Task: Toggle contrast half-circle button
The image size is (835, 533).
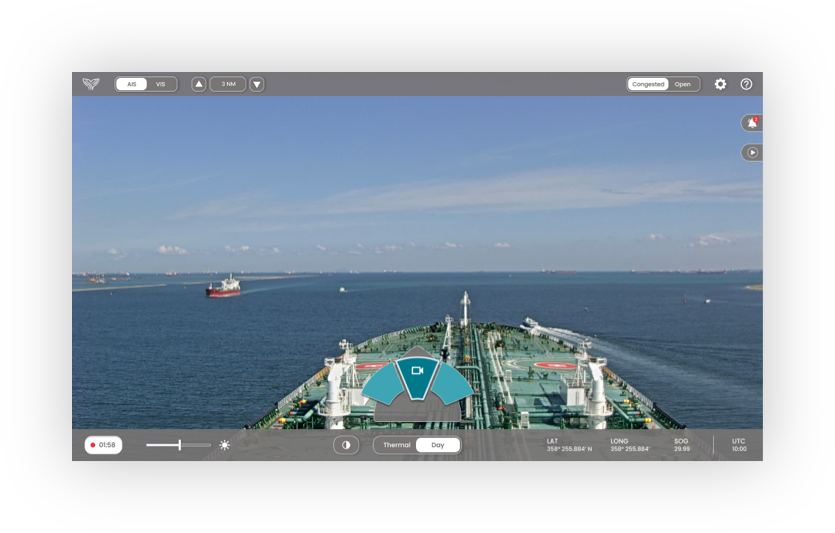Action: click(x=346, y=445)
